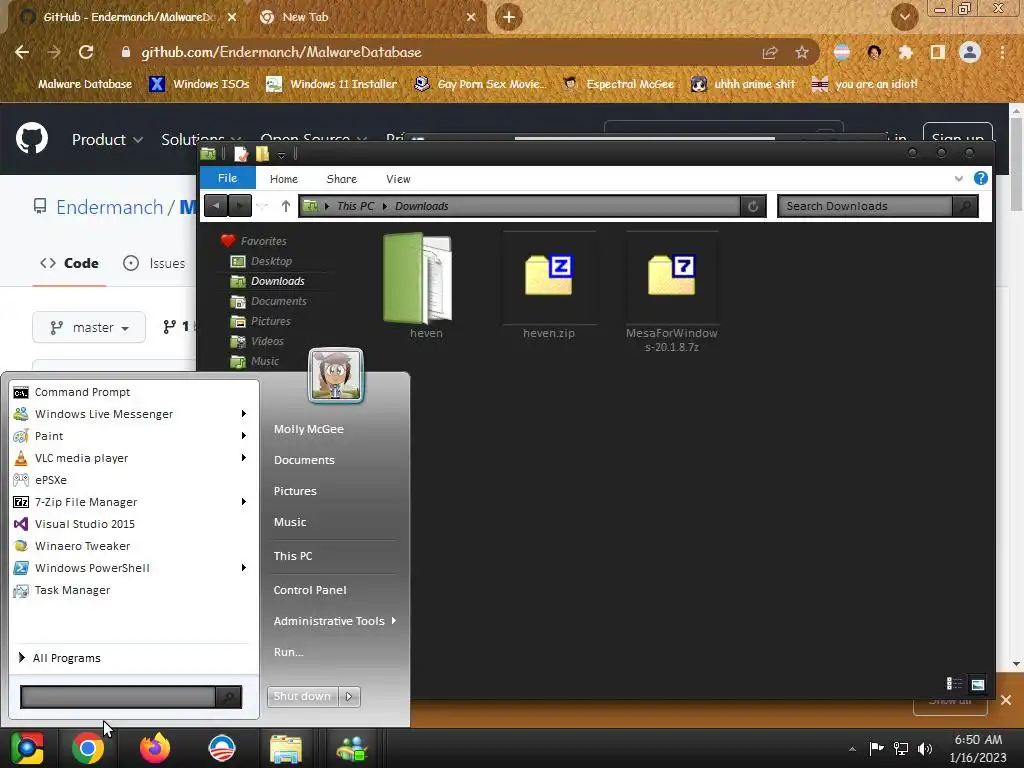Click the user account picture
Image resolution: width=1024 pixels, height=768 pixels.
click(336, 376)
